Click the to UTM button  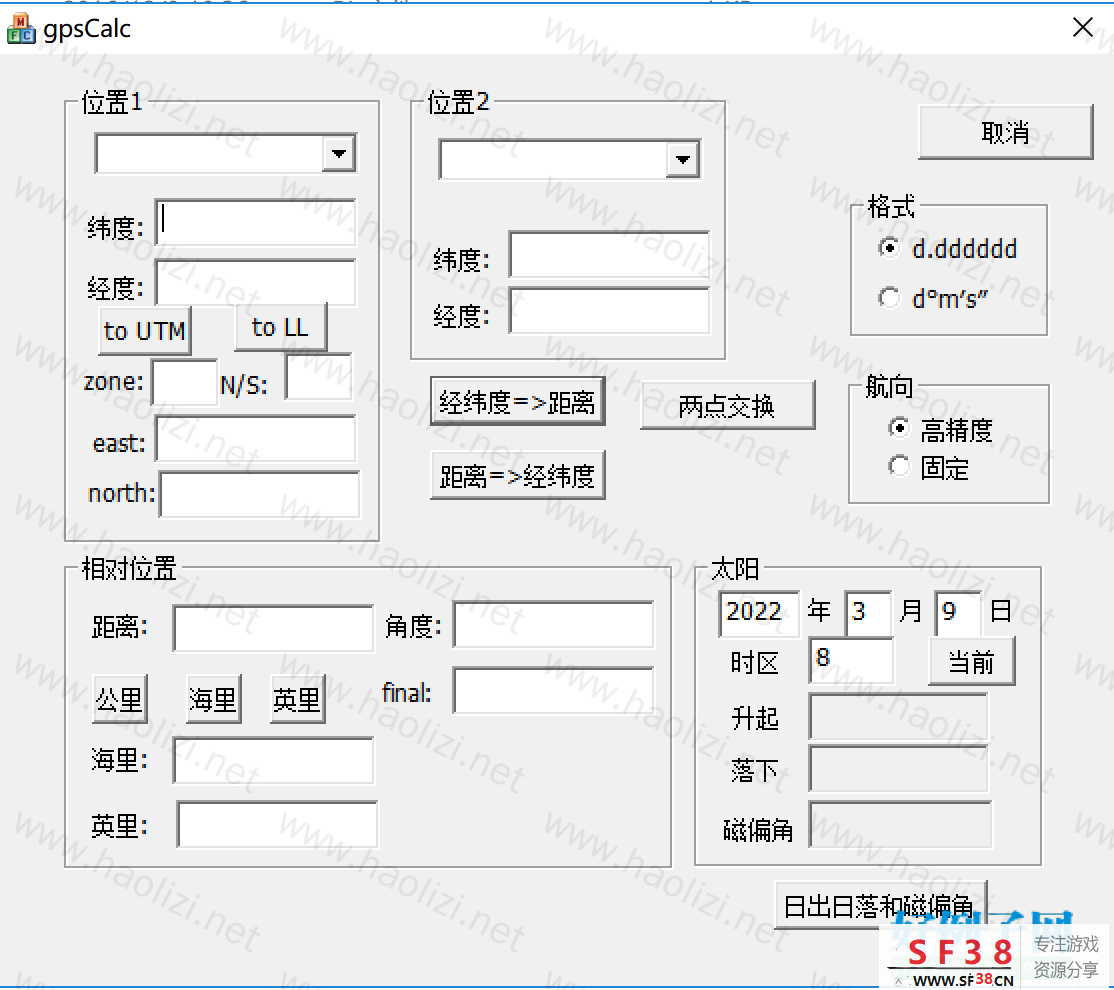(145, 331)
